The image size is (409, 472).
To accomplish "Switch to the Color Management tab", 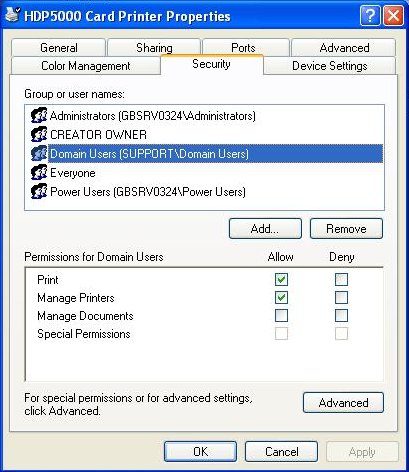I will 86,66.
